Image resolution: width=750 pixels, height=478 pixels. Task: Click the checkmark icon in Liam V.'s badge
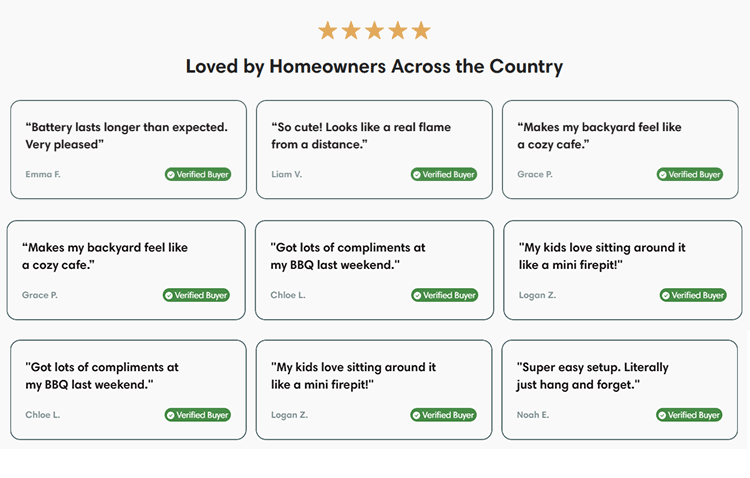tap(417, 175)
